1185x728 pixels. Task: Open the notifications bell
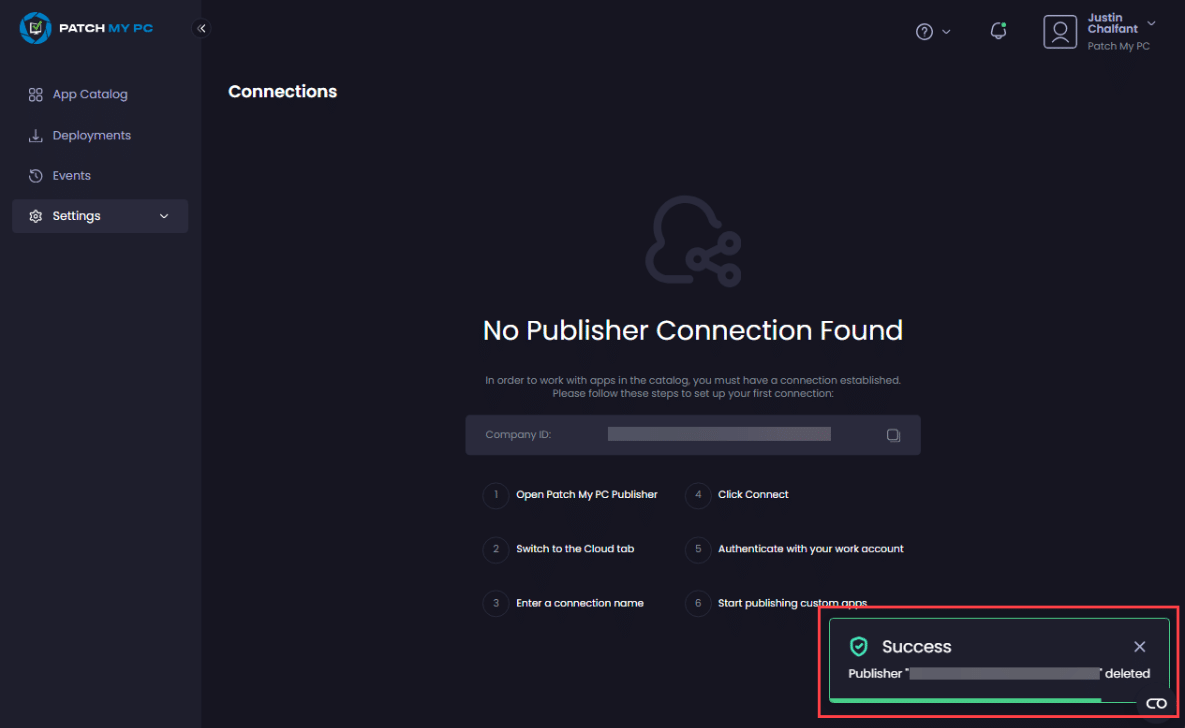997,32
